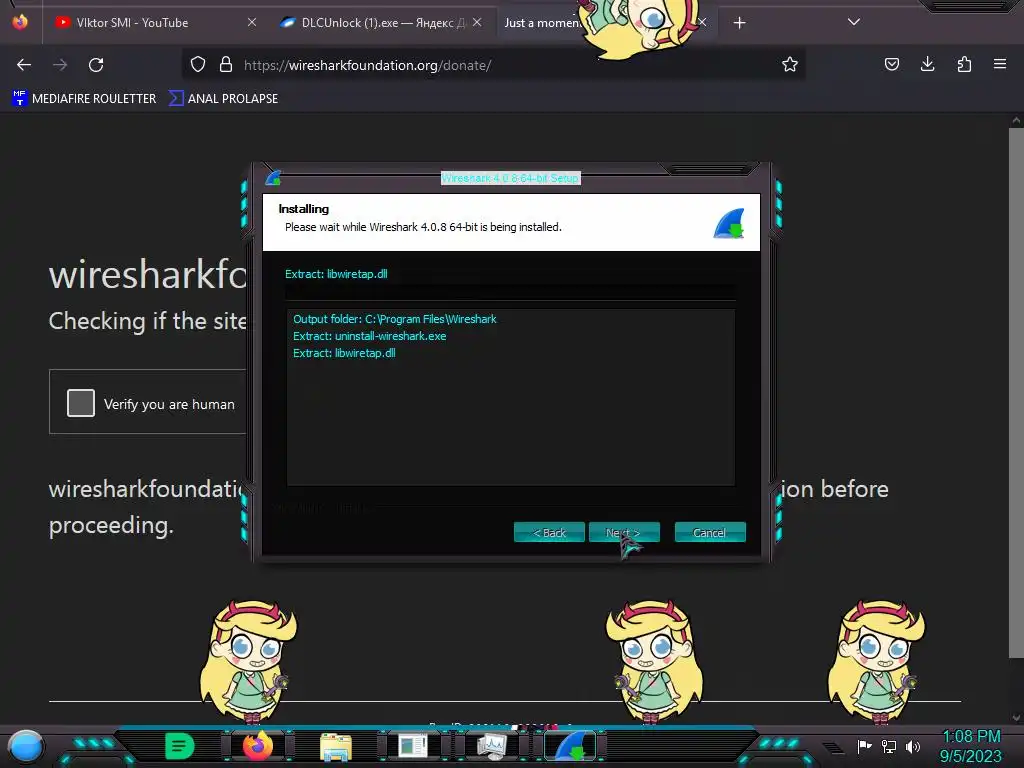Switch to the VIktor SMI - YouTube tab

[154, 23]
